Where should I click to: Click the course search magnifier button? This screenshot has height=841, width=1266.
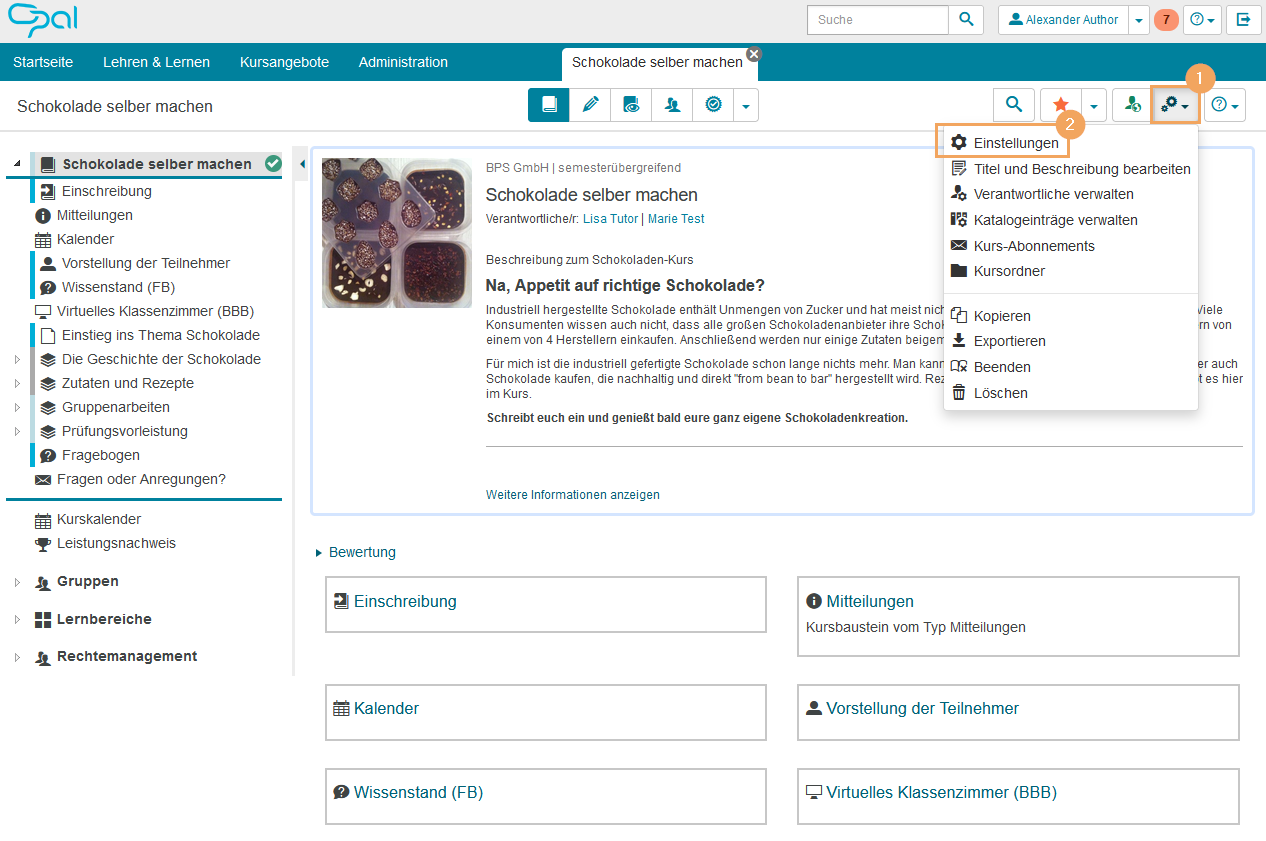click(x=1014, y=104)
